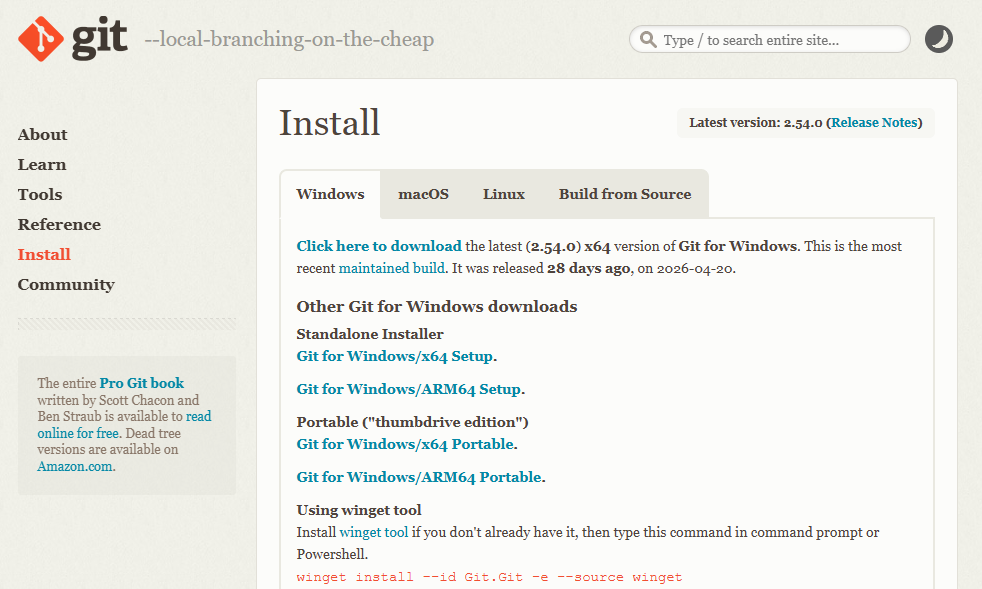
Task: Open Reference in the sidebar
Action: point(59,225)
